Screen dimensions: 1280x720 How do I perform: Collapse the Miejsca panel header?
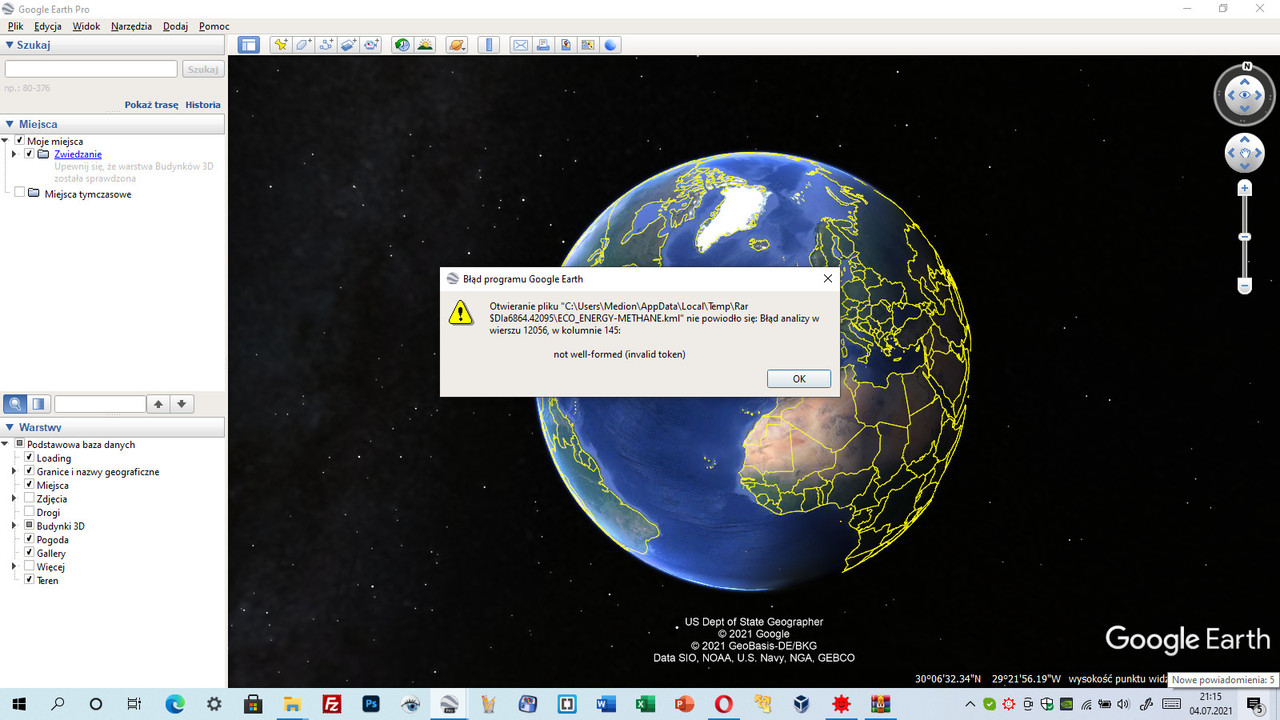pyautogui.click(x=10, y=124)
